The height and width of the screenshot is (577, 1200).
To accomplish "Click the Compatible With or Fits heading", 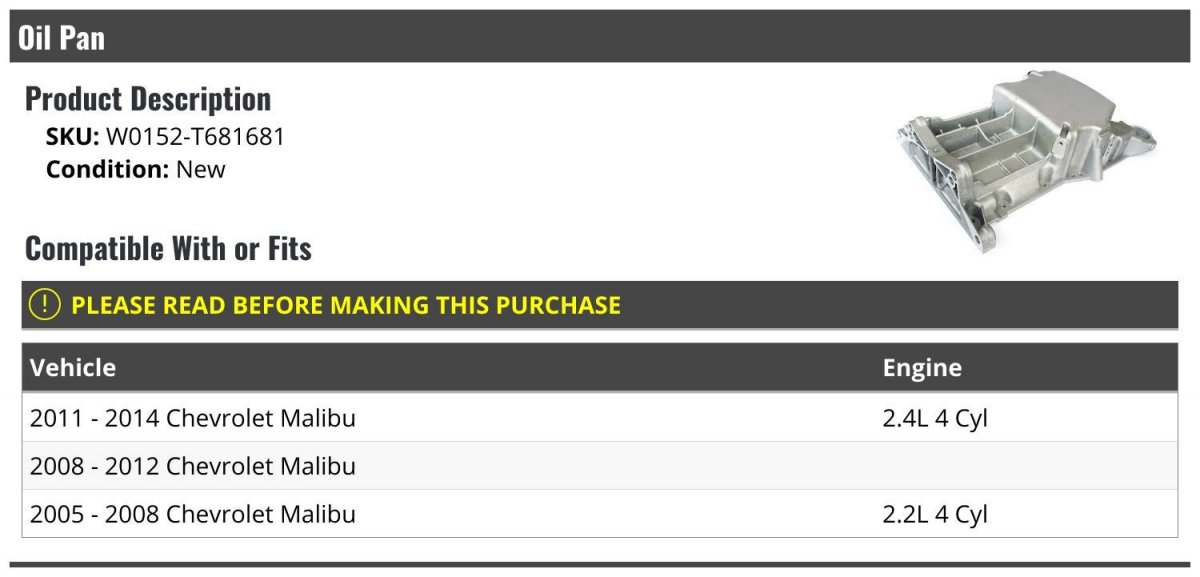I will coord(168,248).
